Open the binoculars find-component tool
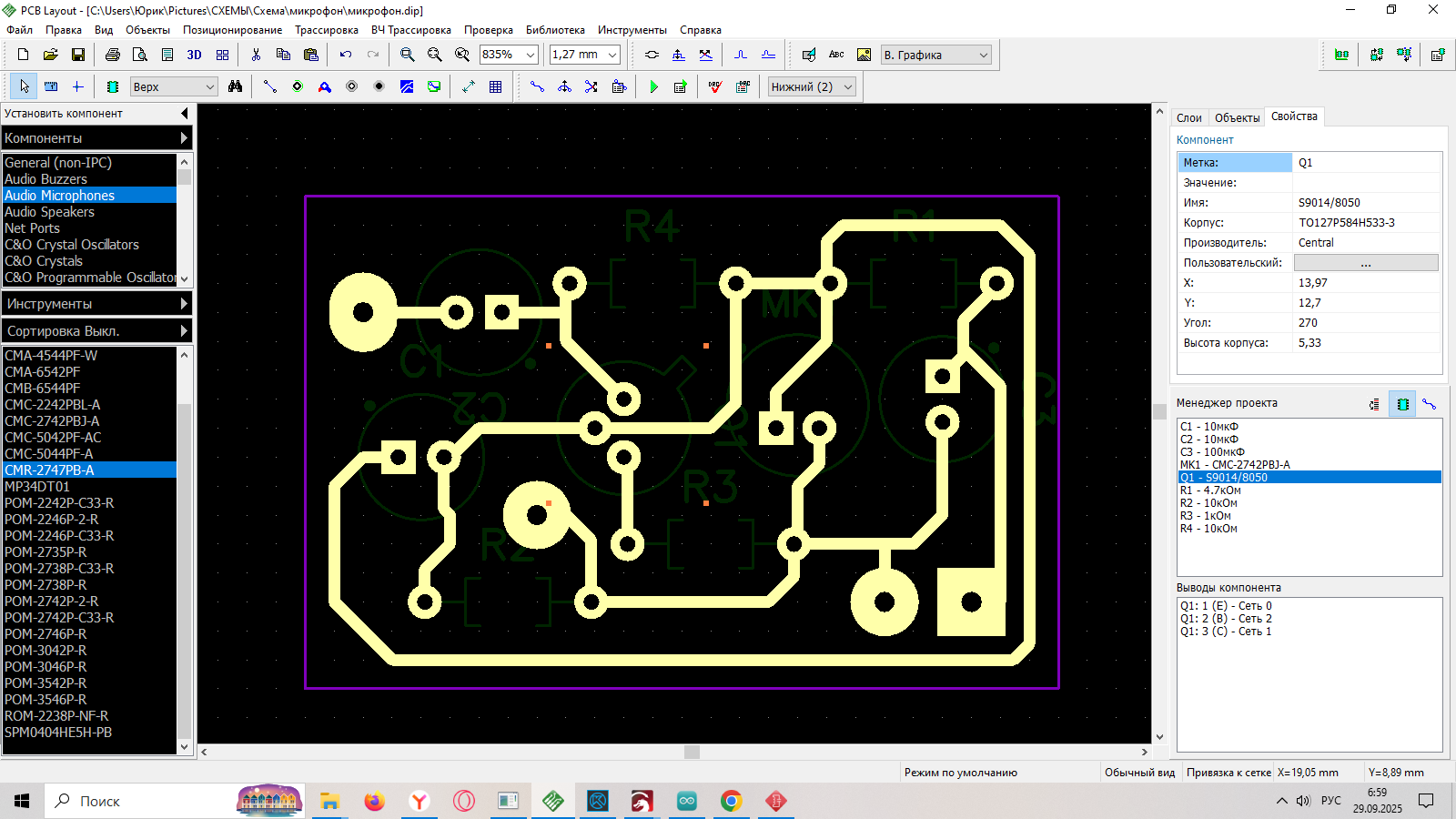This screenshot has height=819, width=1456. pos(236,86)
